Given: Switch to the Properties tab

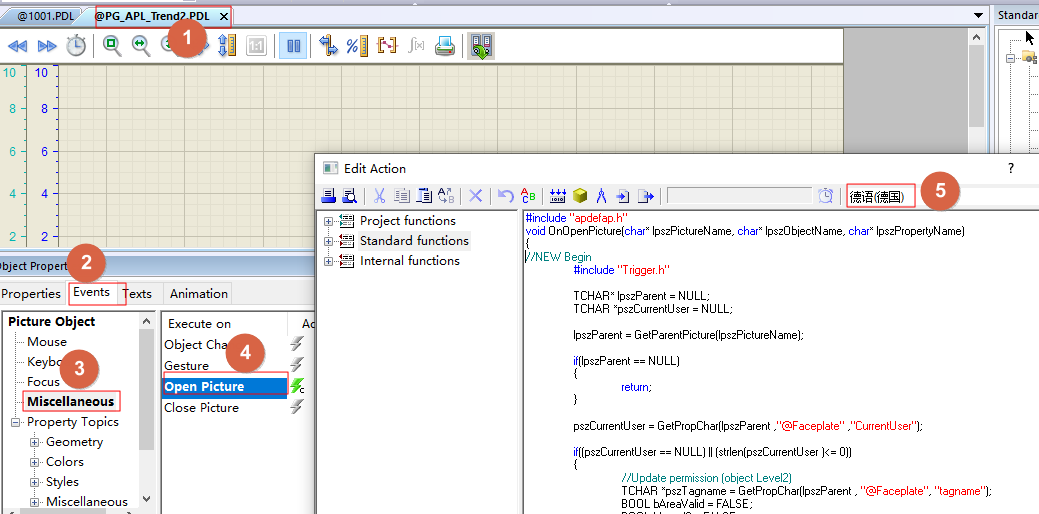Looking at the screenshot, I should [31, 294].
